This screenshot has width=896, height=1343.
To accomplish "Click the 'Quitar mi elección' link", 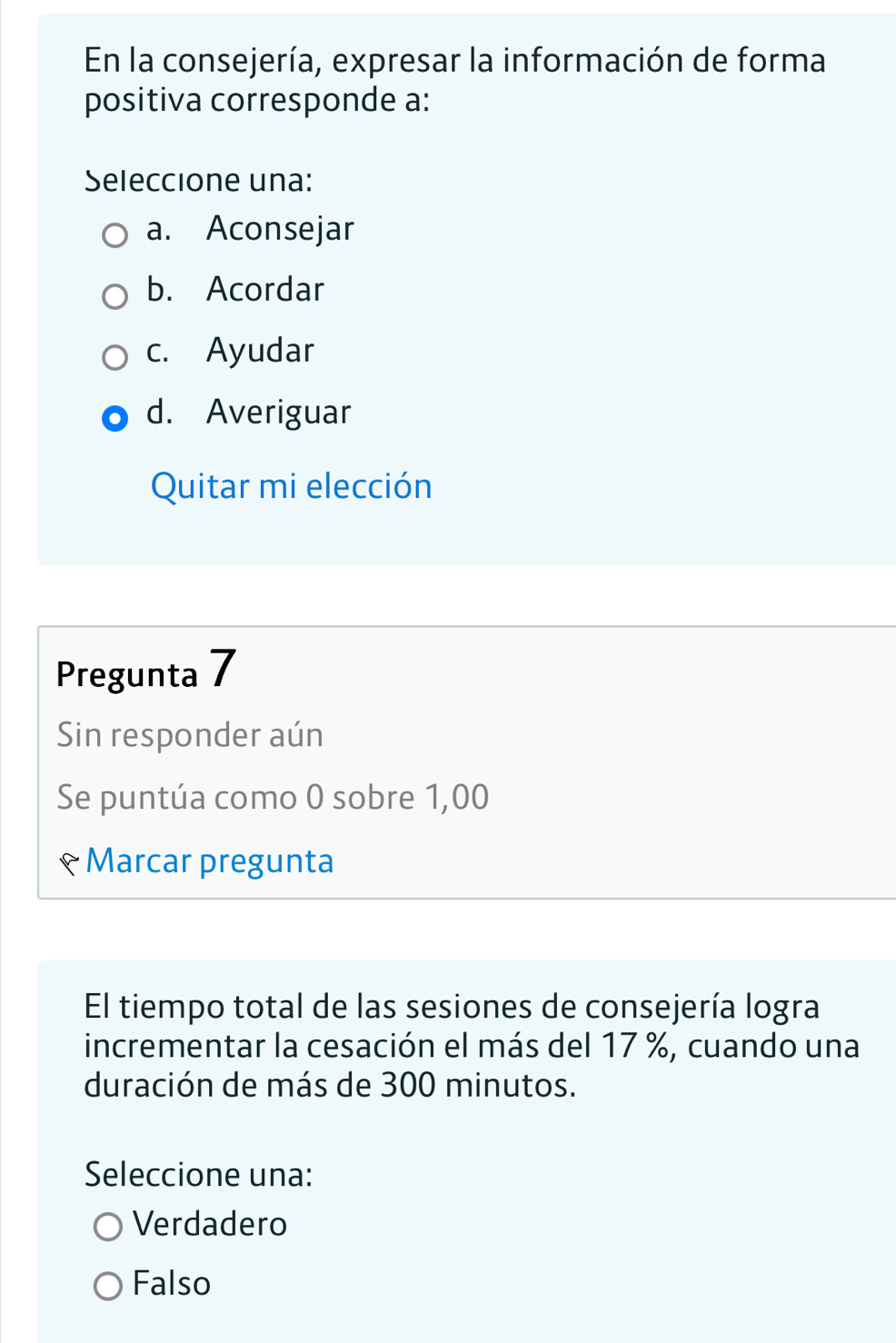I will (291, 486).
